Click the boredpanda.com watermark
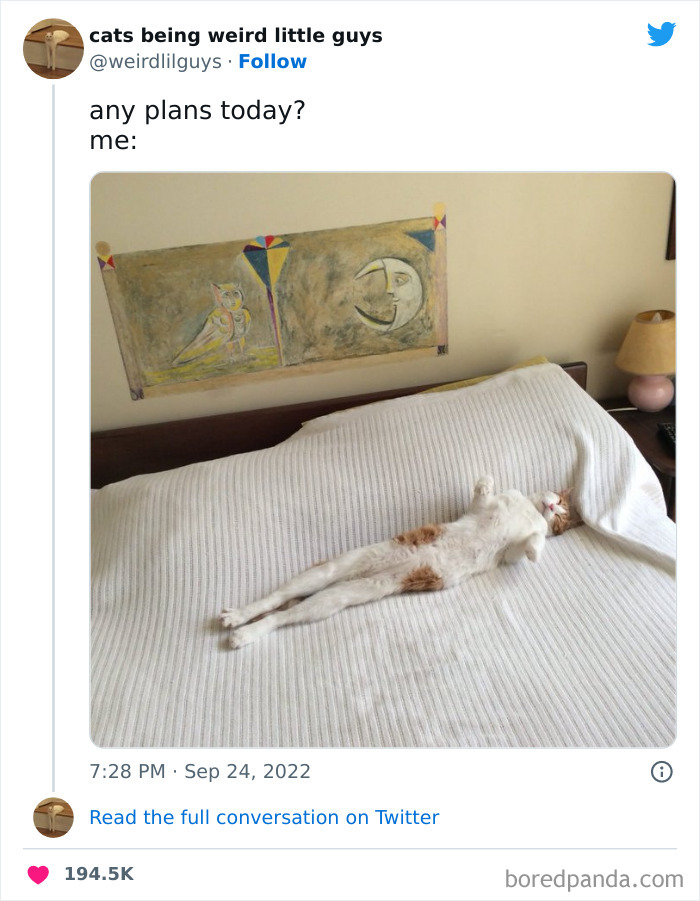The width and height of the screenshot is (700, 901). tap(593, 879)
